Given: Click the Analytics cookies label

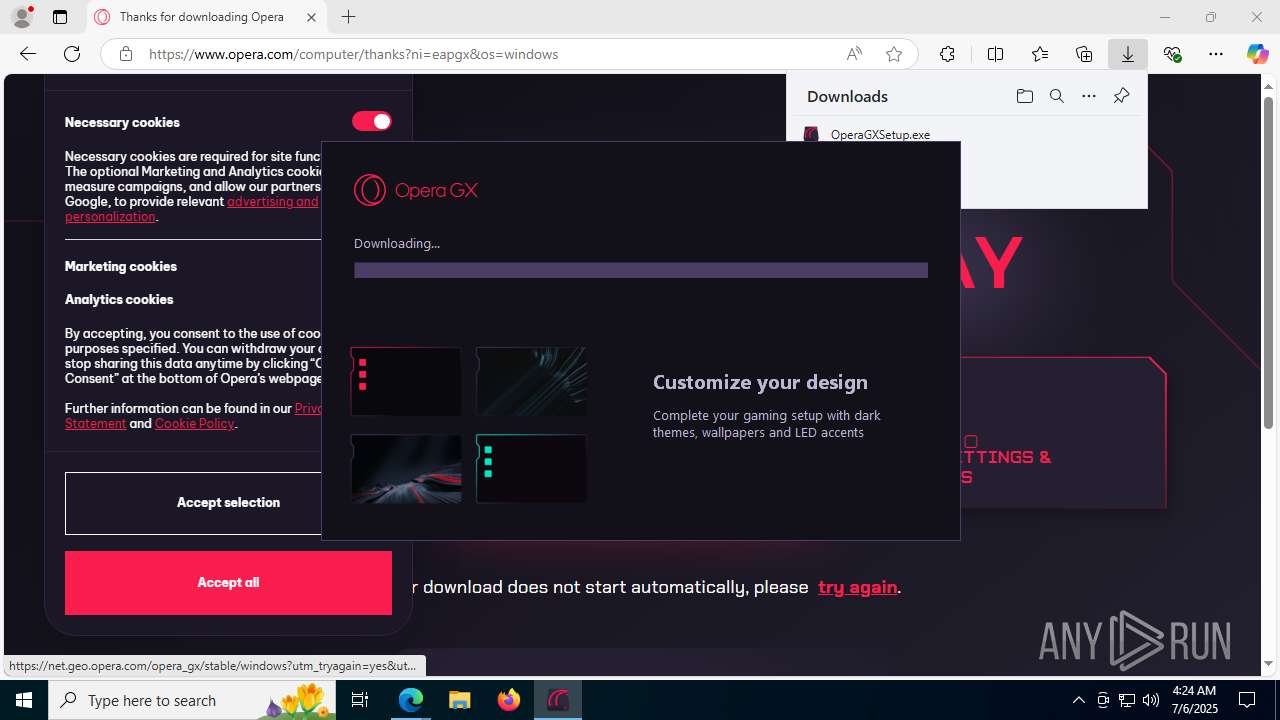Looking at the screenshot, I should coord(119,299).
